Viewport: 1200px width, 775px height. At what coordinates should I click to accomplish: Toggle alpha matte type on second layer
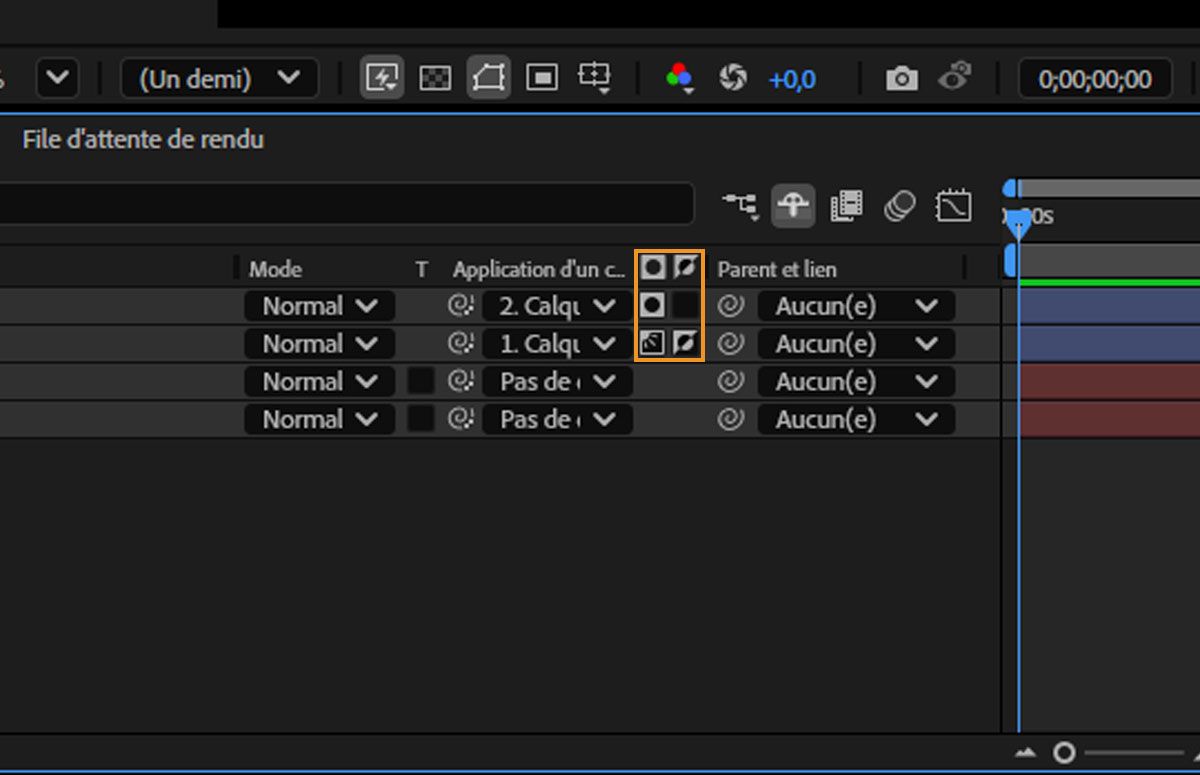pos(652,344)
